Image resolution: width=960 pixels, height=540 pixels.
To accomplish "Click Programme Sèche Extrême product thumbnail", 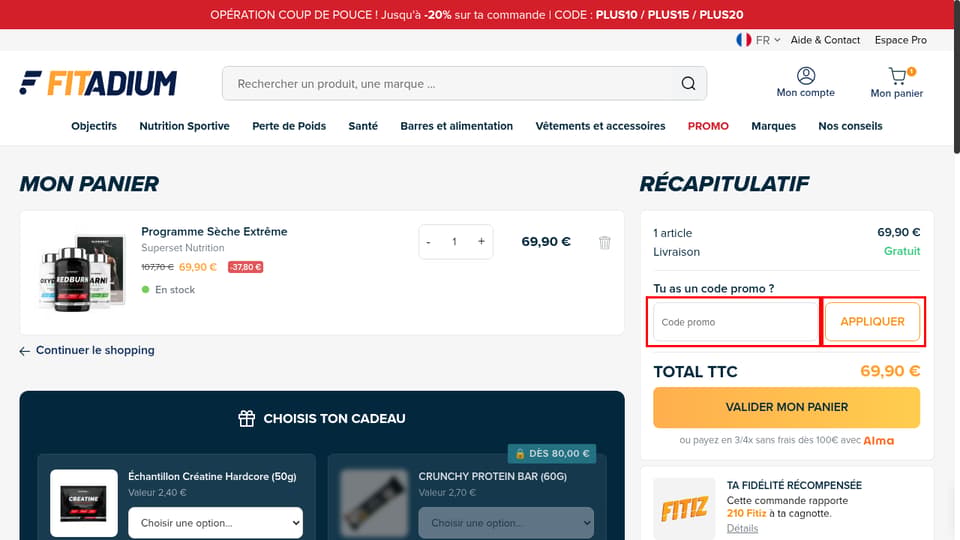I will (81, 272).
